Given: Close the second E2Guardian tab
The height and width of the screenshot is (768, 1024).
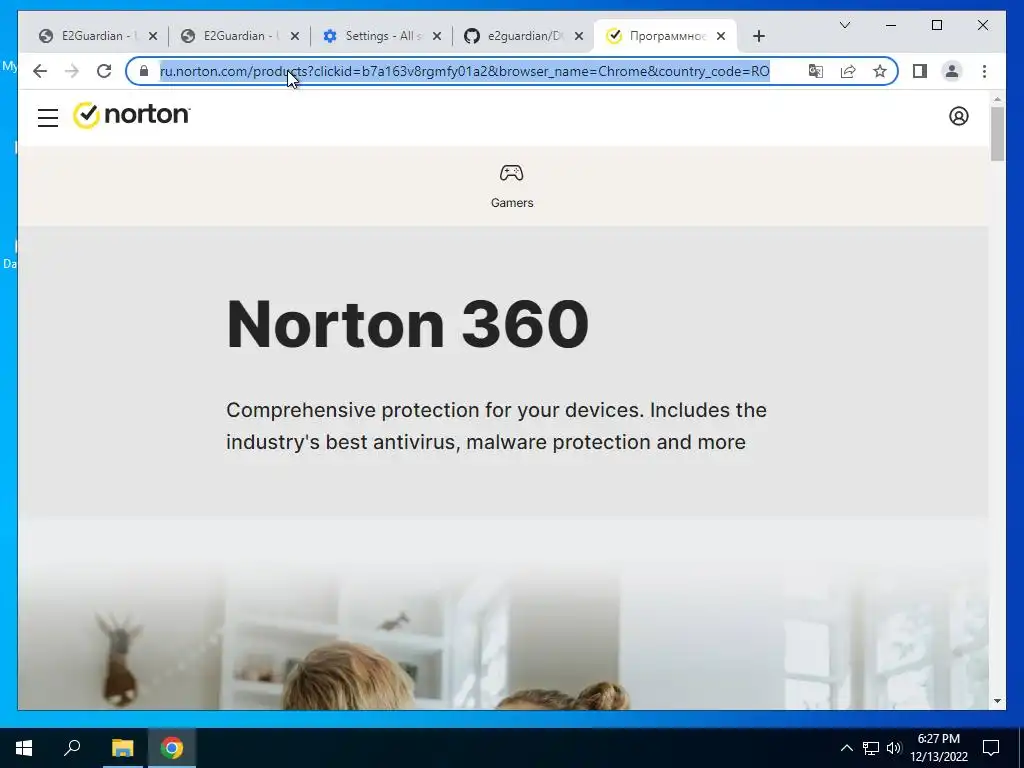Looking at the screenshot, I should pyautogui.click(x=295, y=36).
